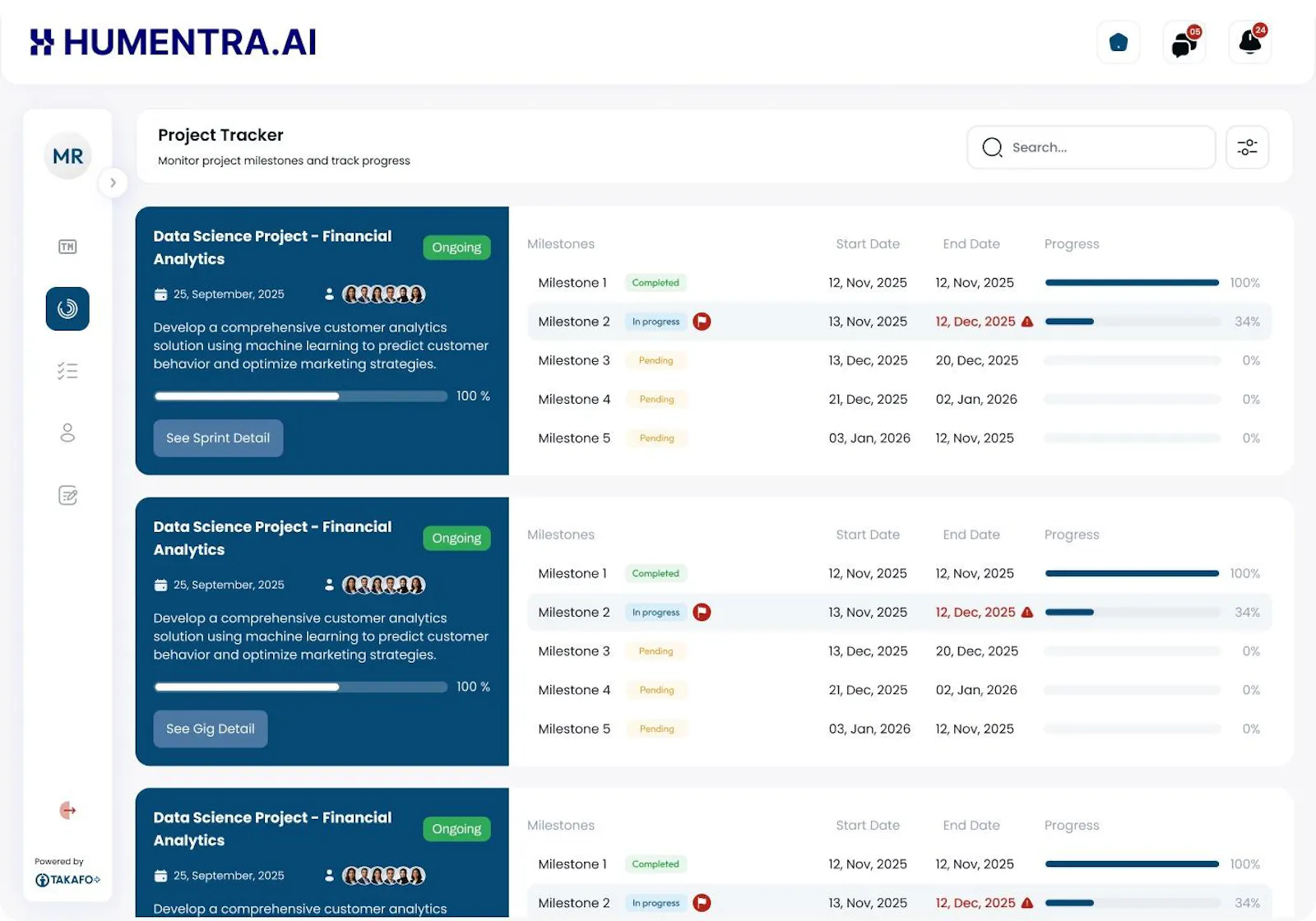
Task: Open the TM sidebar icon
Action: coord(67,247)
